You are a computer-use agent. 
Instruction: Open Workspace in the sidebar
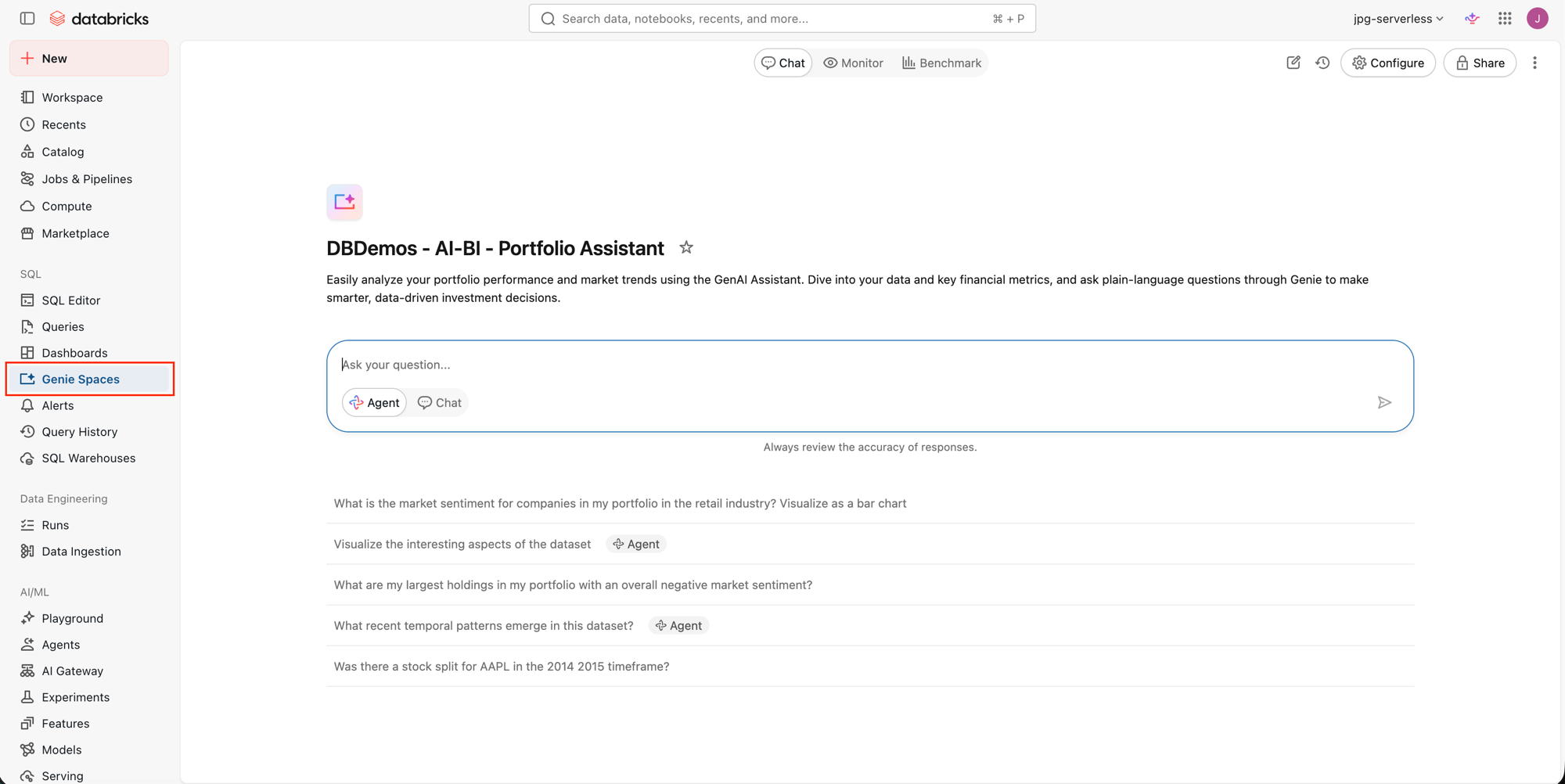pyautogui.click(x=89, y=97)
